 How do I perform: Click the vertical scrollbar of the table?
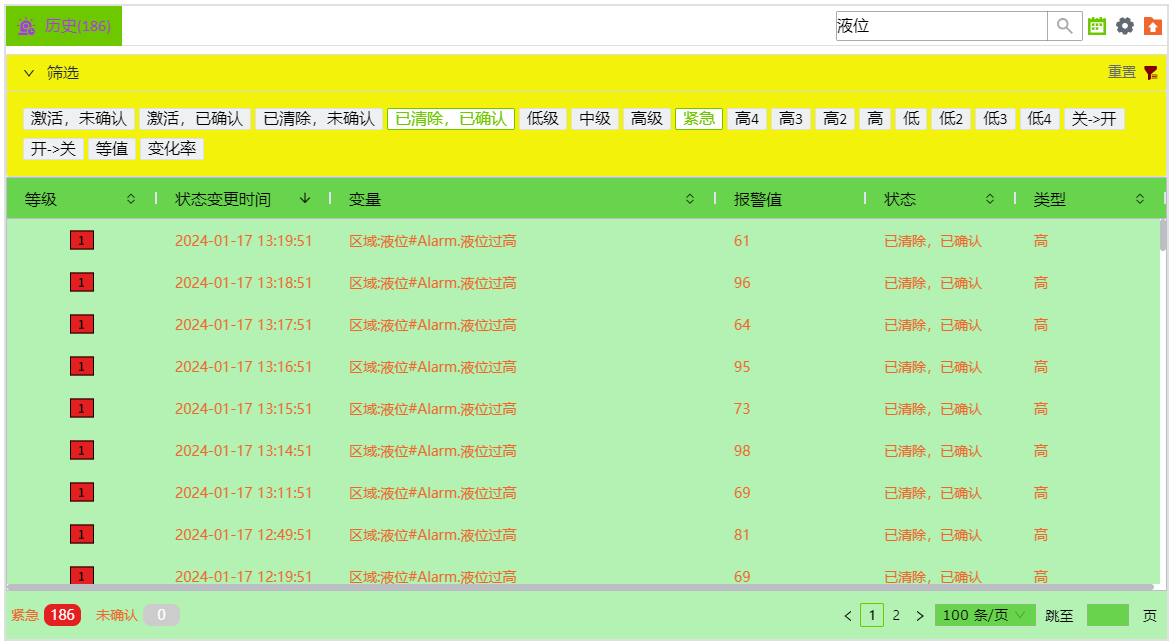click(x=1162, y=235)
